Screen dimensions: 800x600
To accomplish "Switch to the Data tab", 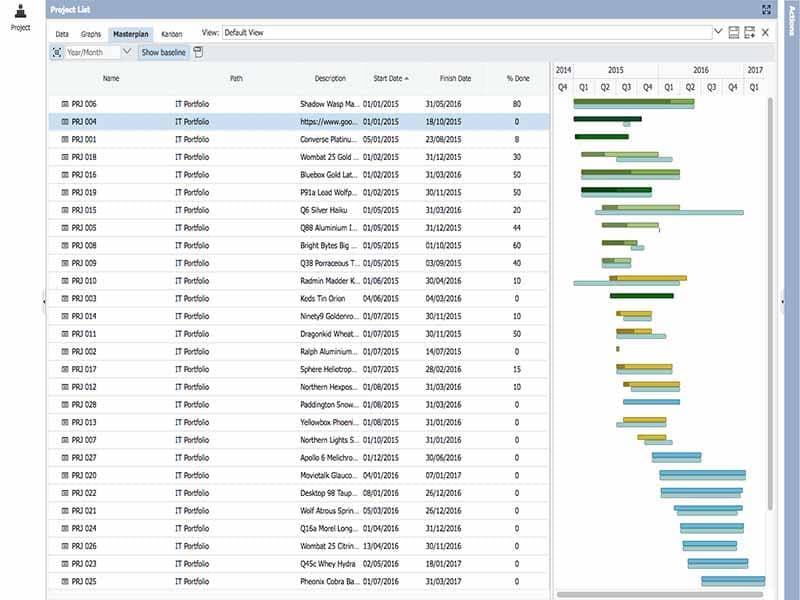I will 62,33.
